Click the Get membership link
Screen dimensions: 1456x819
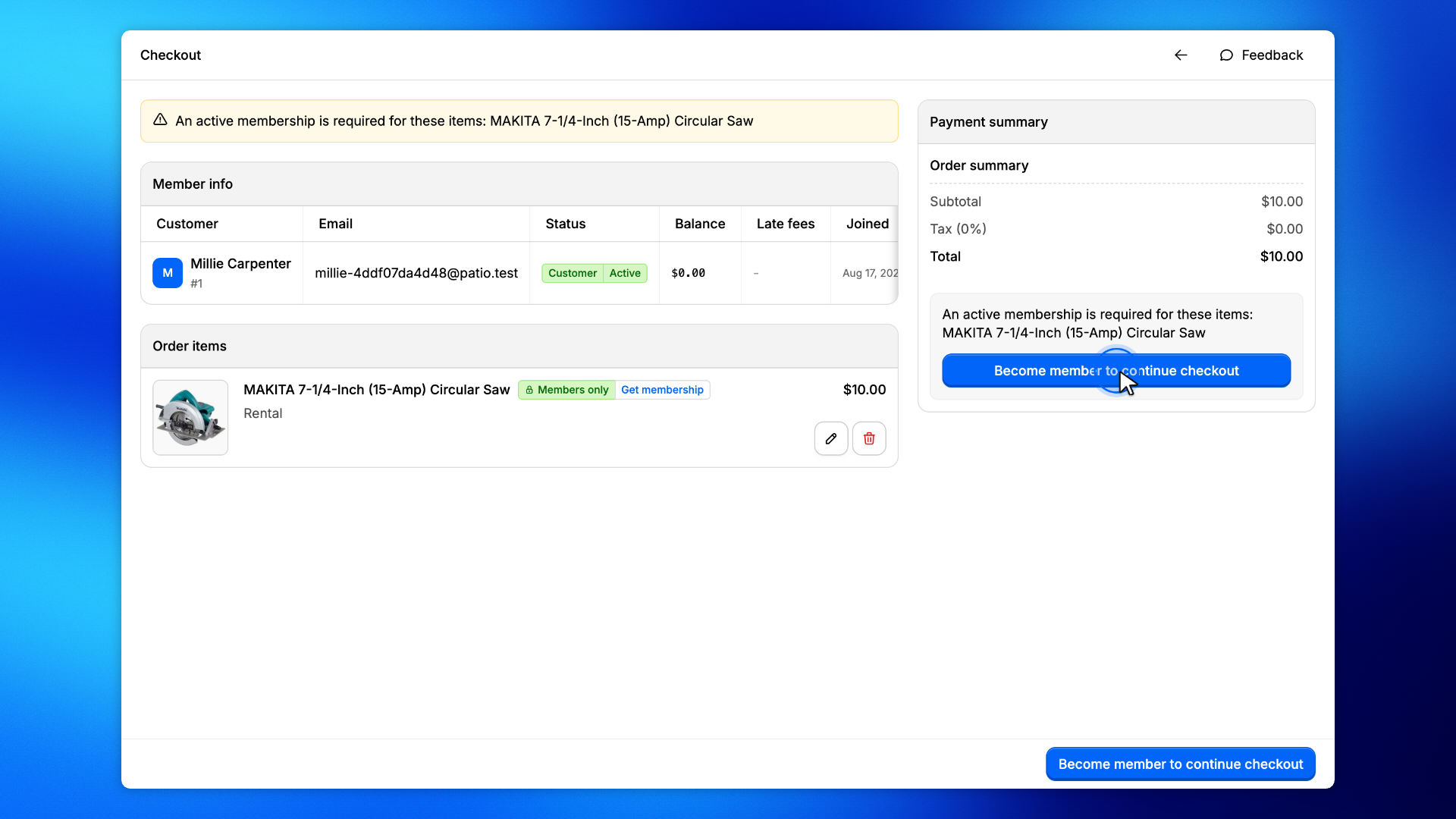pos(662,390)
